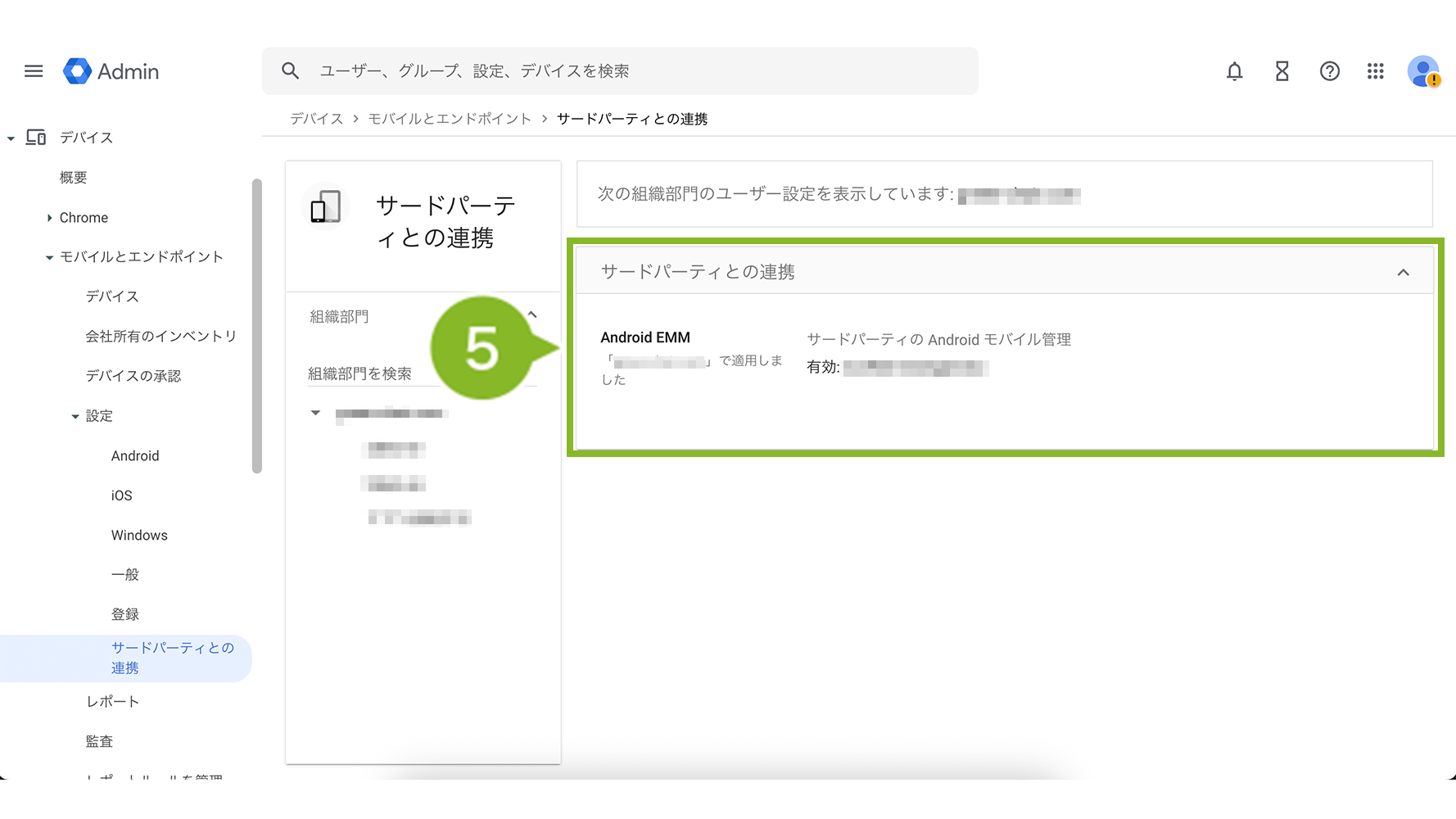
Task: Open the hourglass tasks icon
Action: click(x=1282, y=71)
